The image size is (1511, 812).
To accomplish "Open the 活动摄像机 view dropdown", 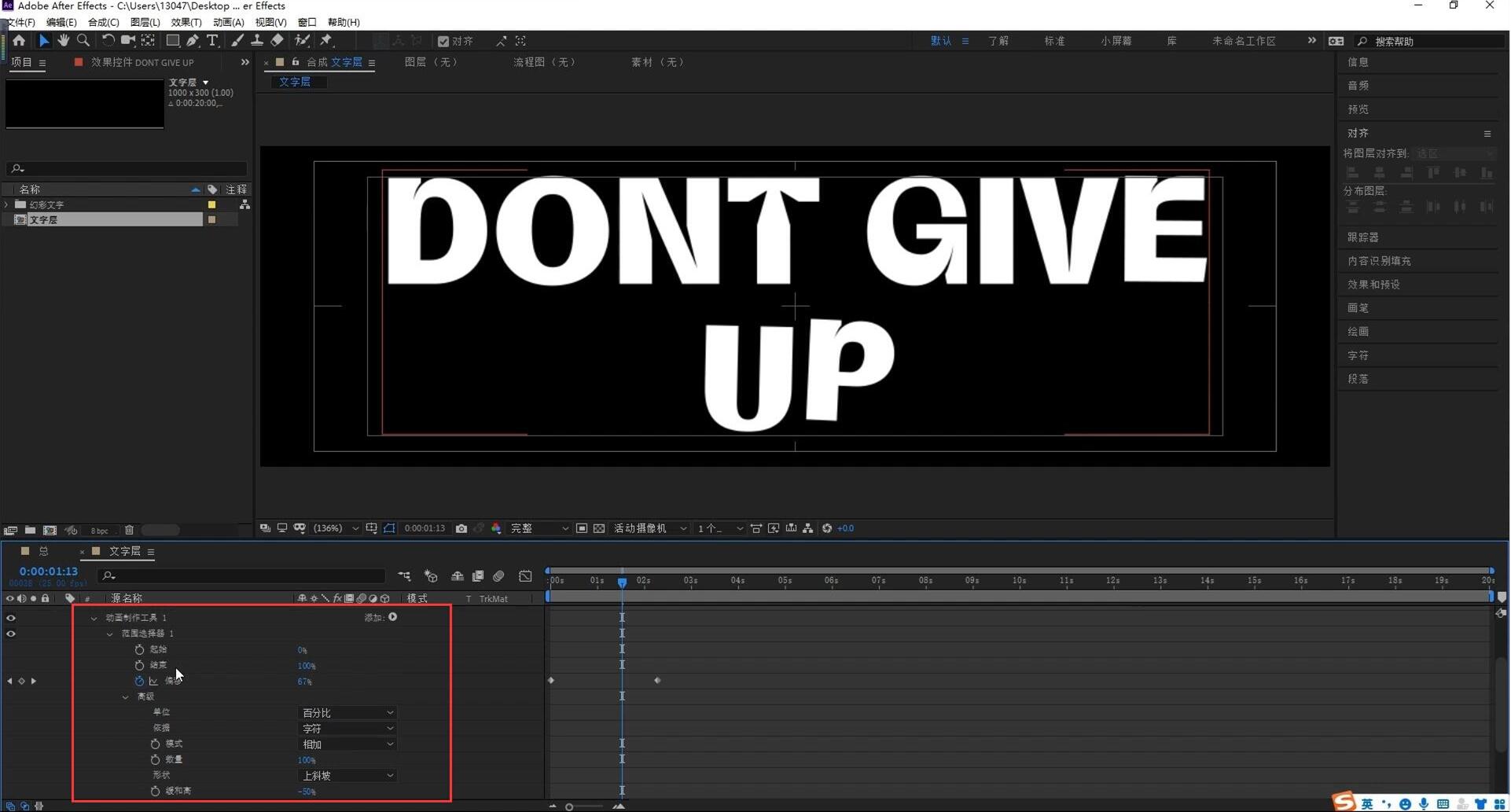I will pyautogui.click(x=650, y=529).
